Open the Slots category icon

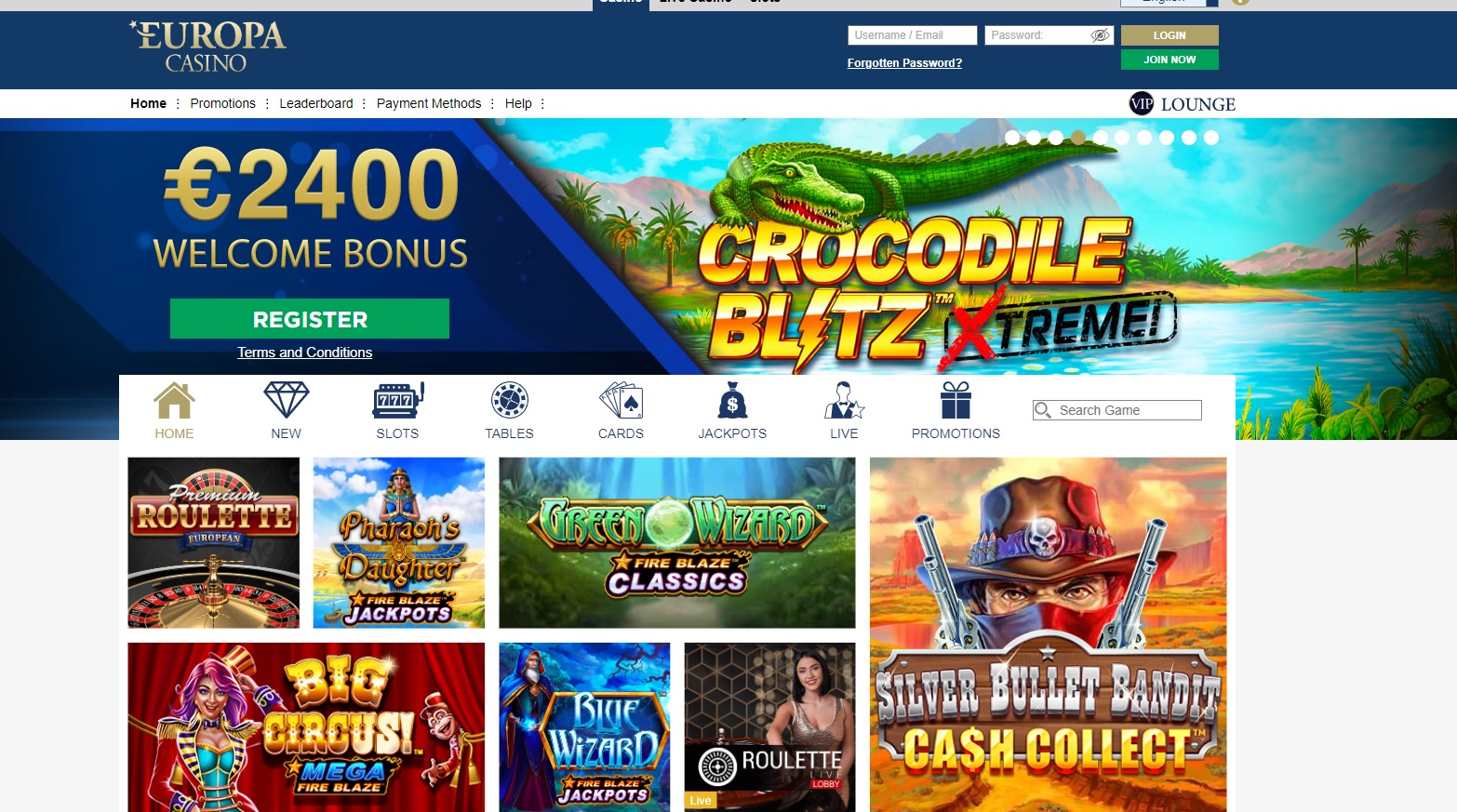[398, 400]
